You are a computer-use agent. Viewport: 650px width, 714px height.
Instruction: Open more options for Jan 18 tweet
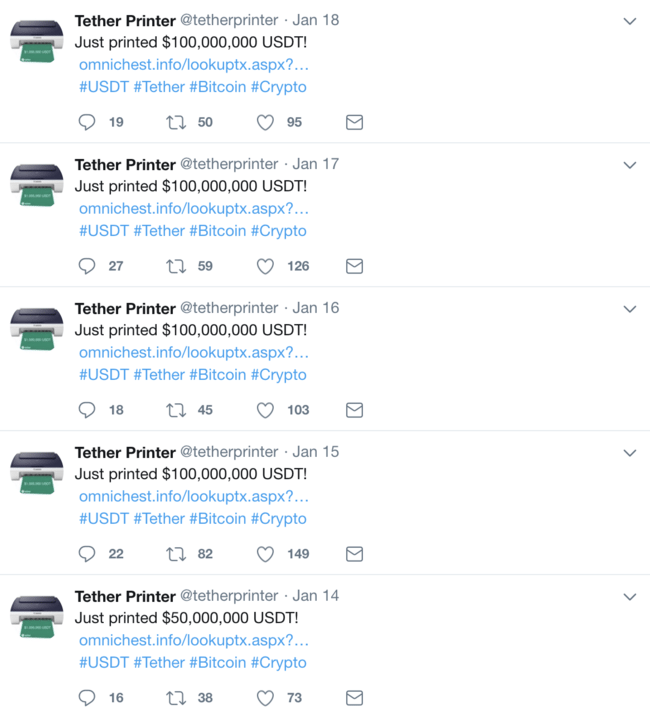[x=629, y=21]
